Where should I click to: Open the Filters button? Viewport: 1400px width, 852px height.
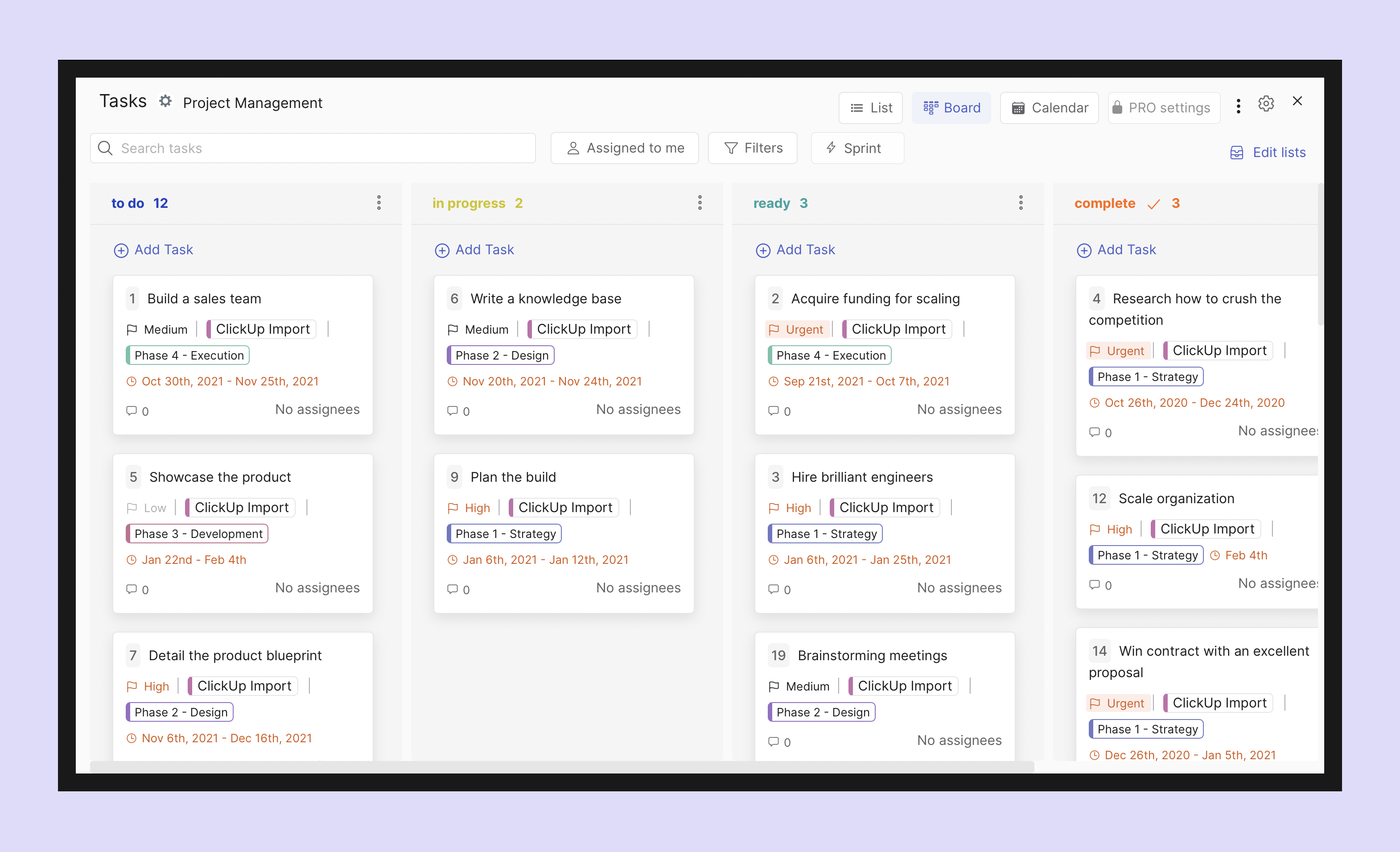point(752,149)
